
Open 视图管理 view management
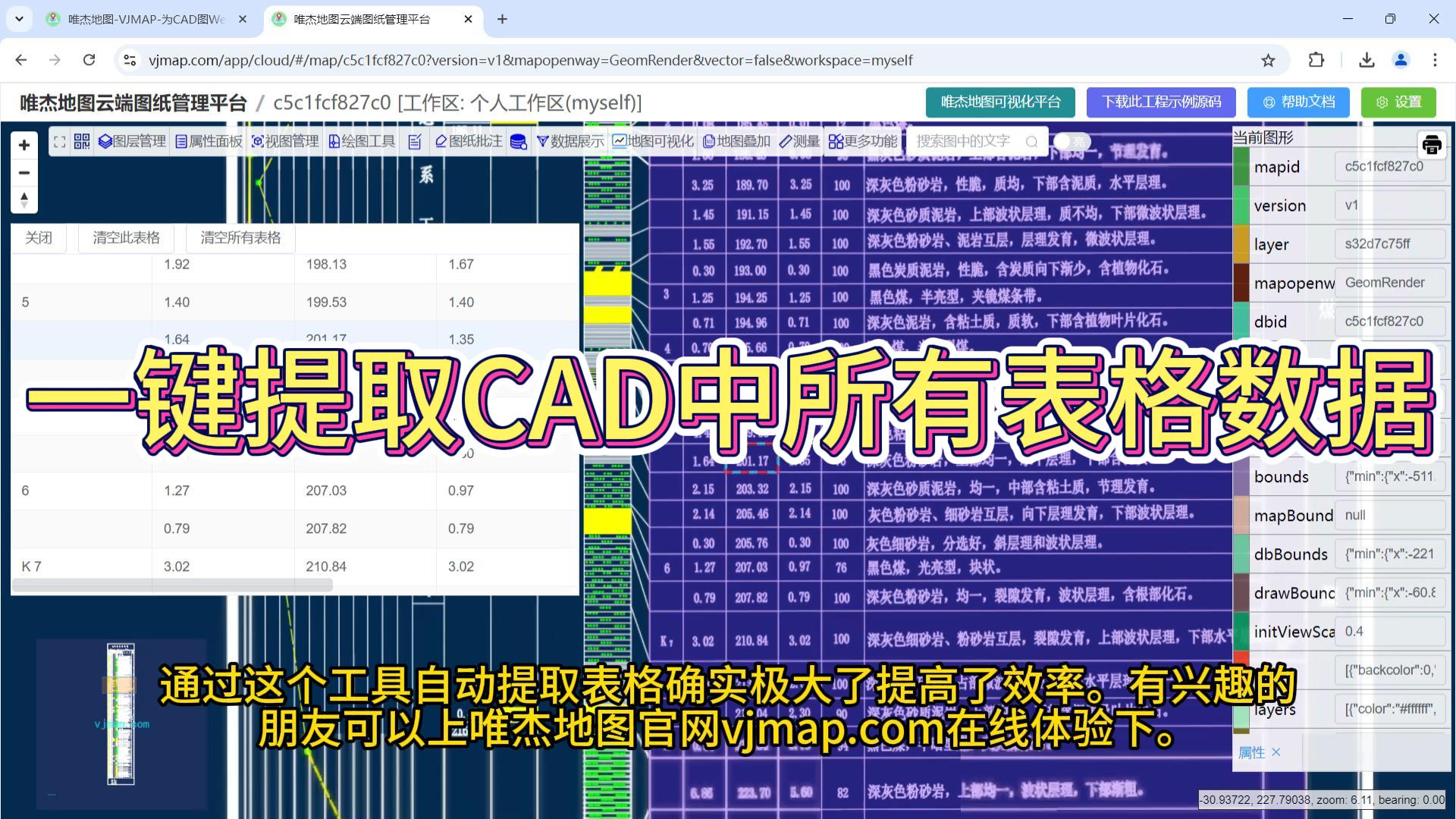pos(285,141)
